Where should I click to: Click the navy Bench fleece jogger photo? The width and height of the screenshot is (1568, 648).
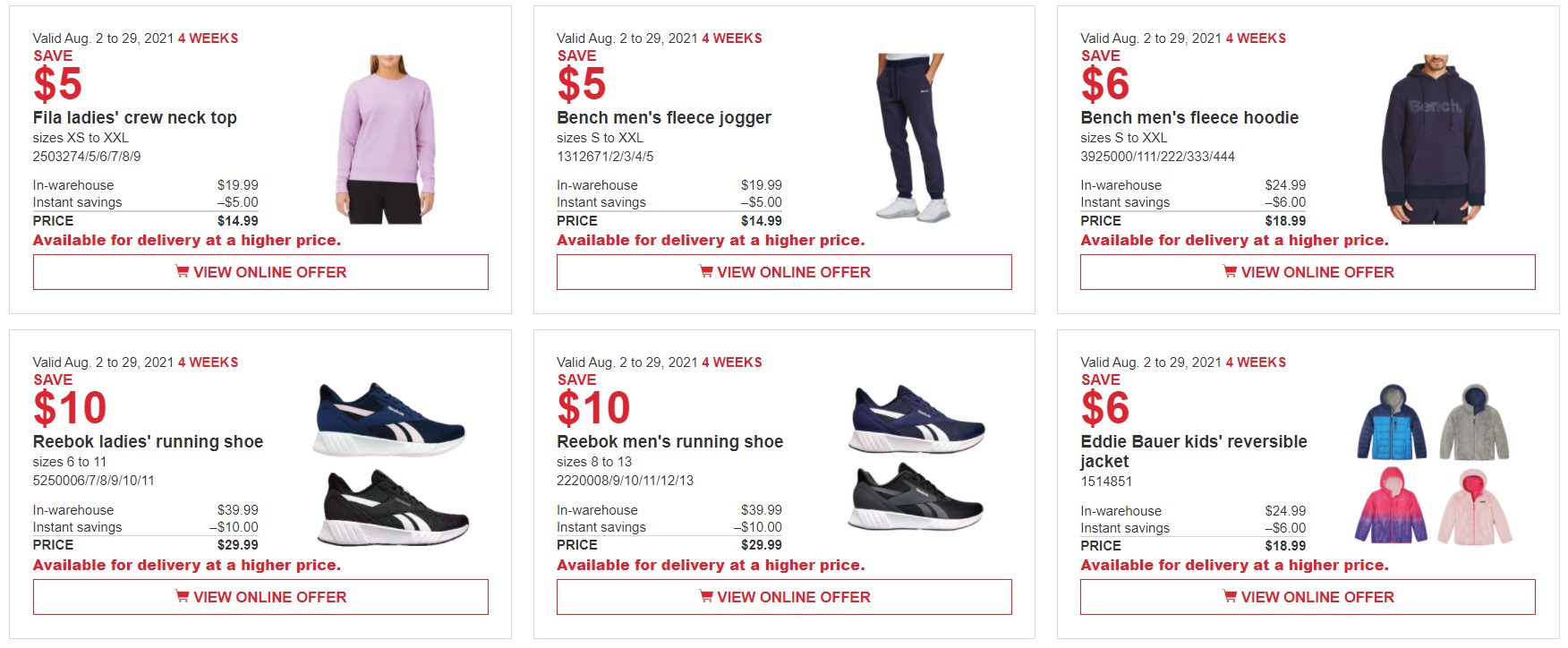pyautogui.click(x=911, y=136)
